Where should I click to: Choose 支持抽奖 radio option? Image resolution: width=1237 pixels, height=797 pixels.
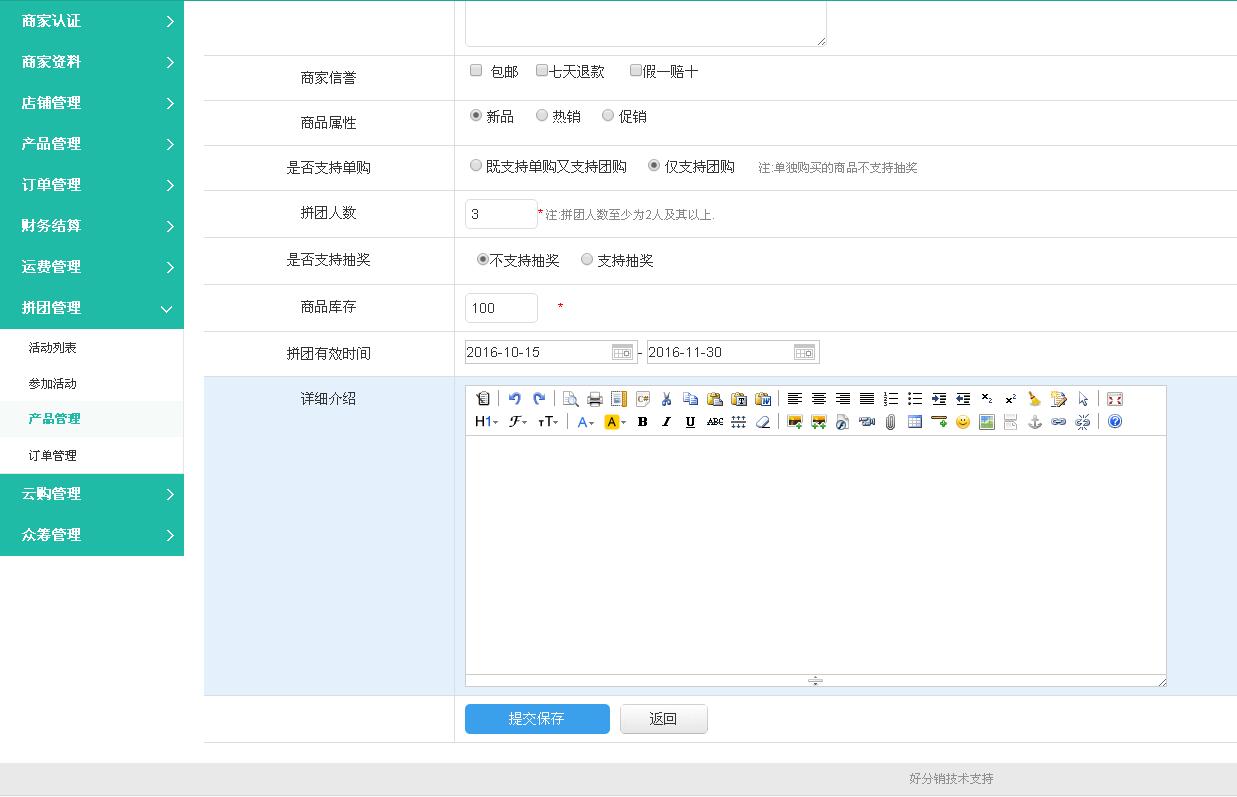(x=587, y=260)
